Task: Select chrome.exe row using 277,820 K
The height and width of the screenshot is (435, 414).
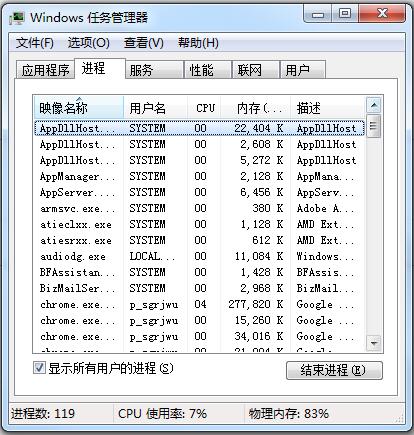Action: click(199, 304)
